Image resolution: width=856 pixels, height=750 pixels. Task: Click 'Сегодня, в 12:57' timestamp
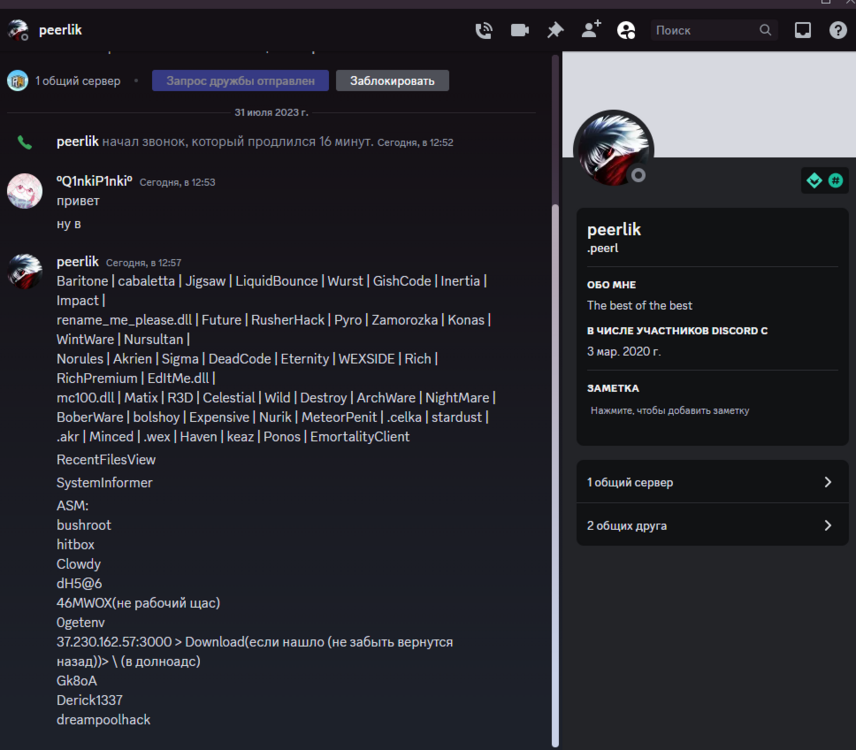(144, 263)
